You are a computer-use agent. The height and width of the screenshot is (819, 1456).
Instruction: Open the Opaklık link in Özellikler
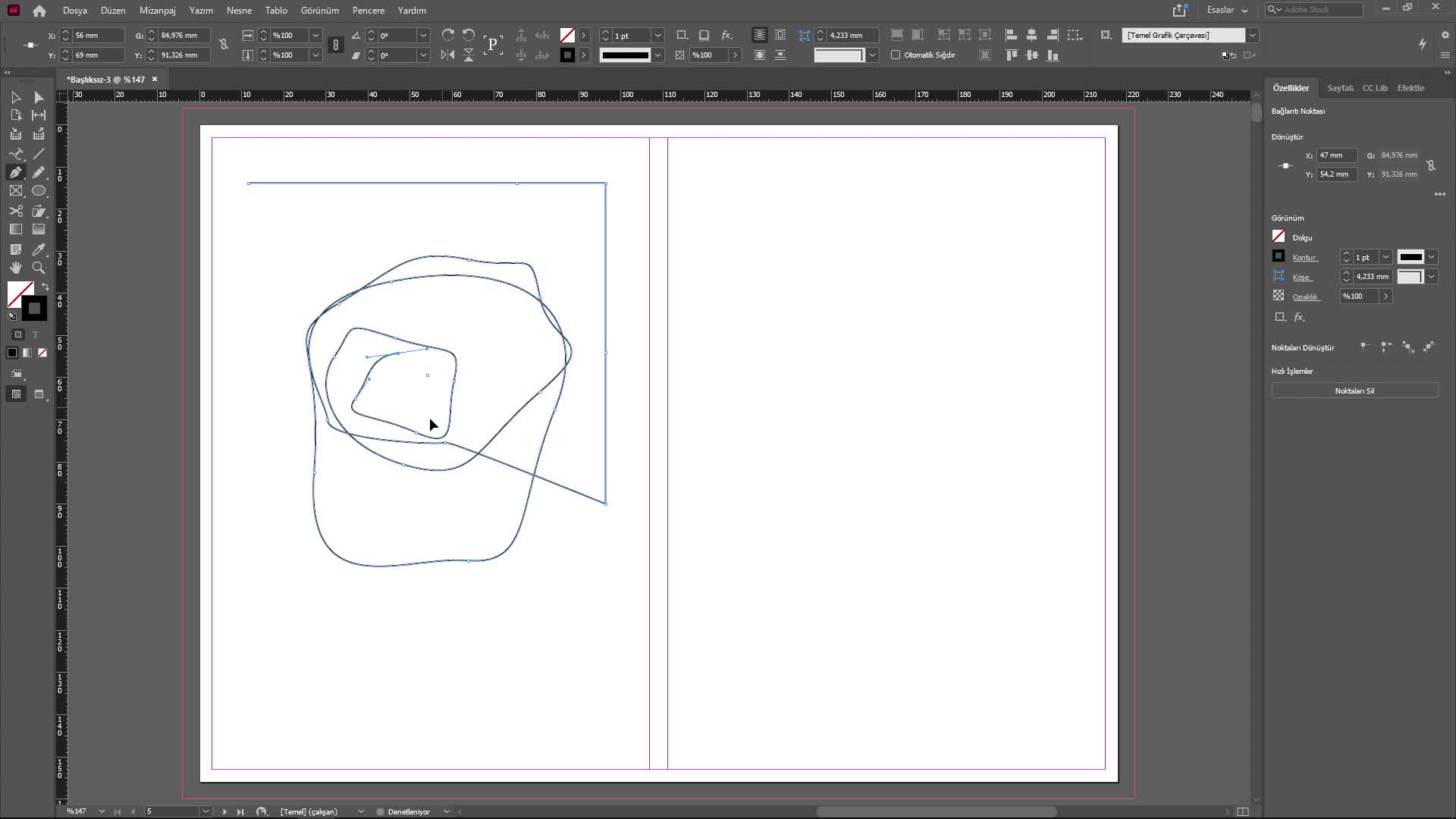tap(1305, 297)
